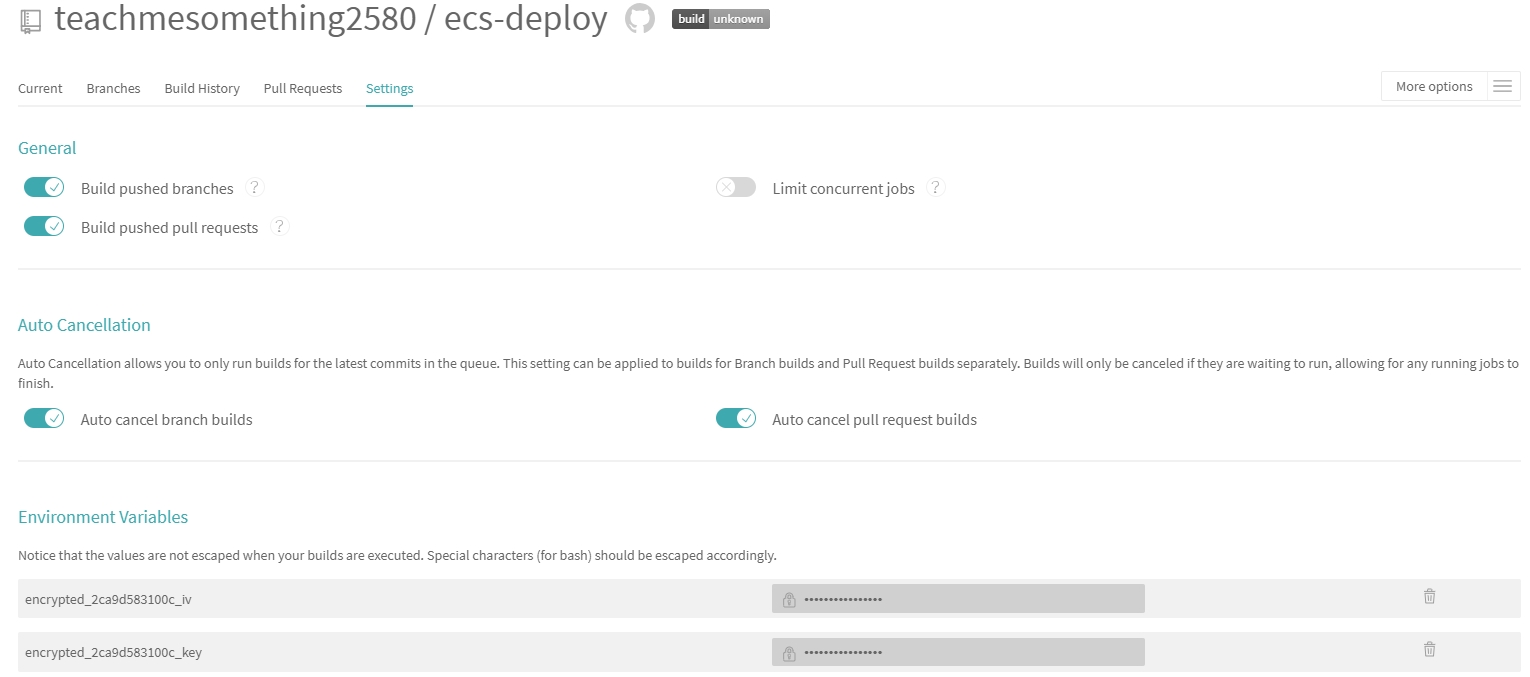Screen dimensions: 1530x677
Task: Open the teachmesomething2580 owner link
Action: point(235,19)
